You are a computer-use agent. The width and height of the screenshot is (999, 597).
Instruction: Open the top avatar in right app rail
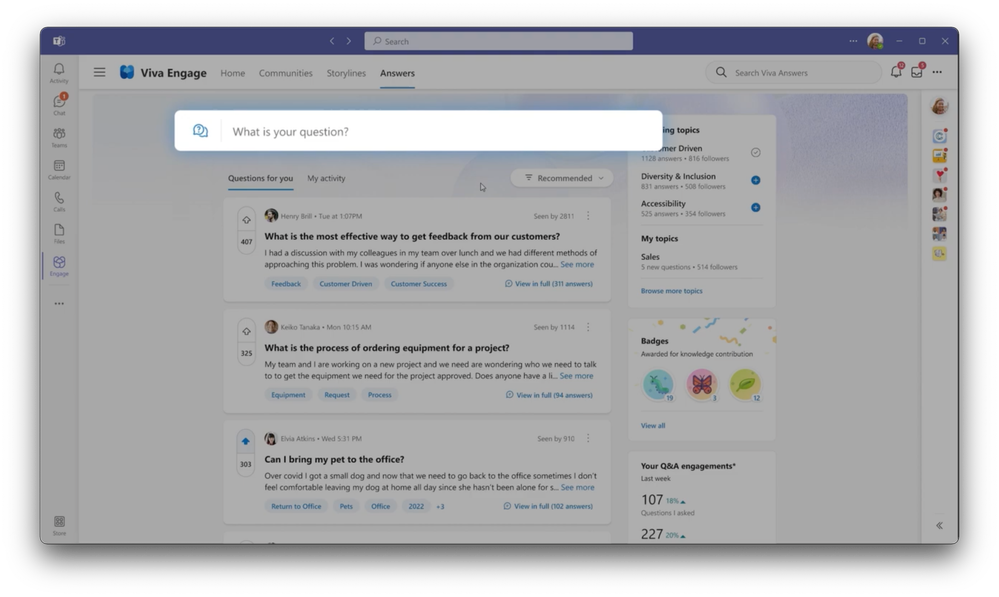(939, 106)
